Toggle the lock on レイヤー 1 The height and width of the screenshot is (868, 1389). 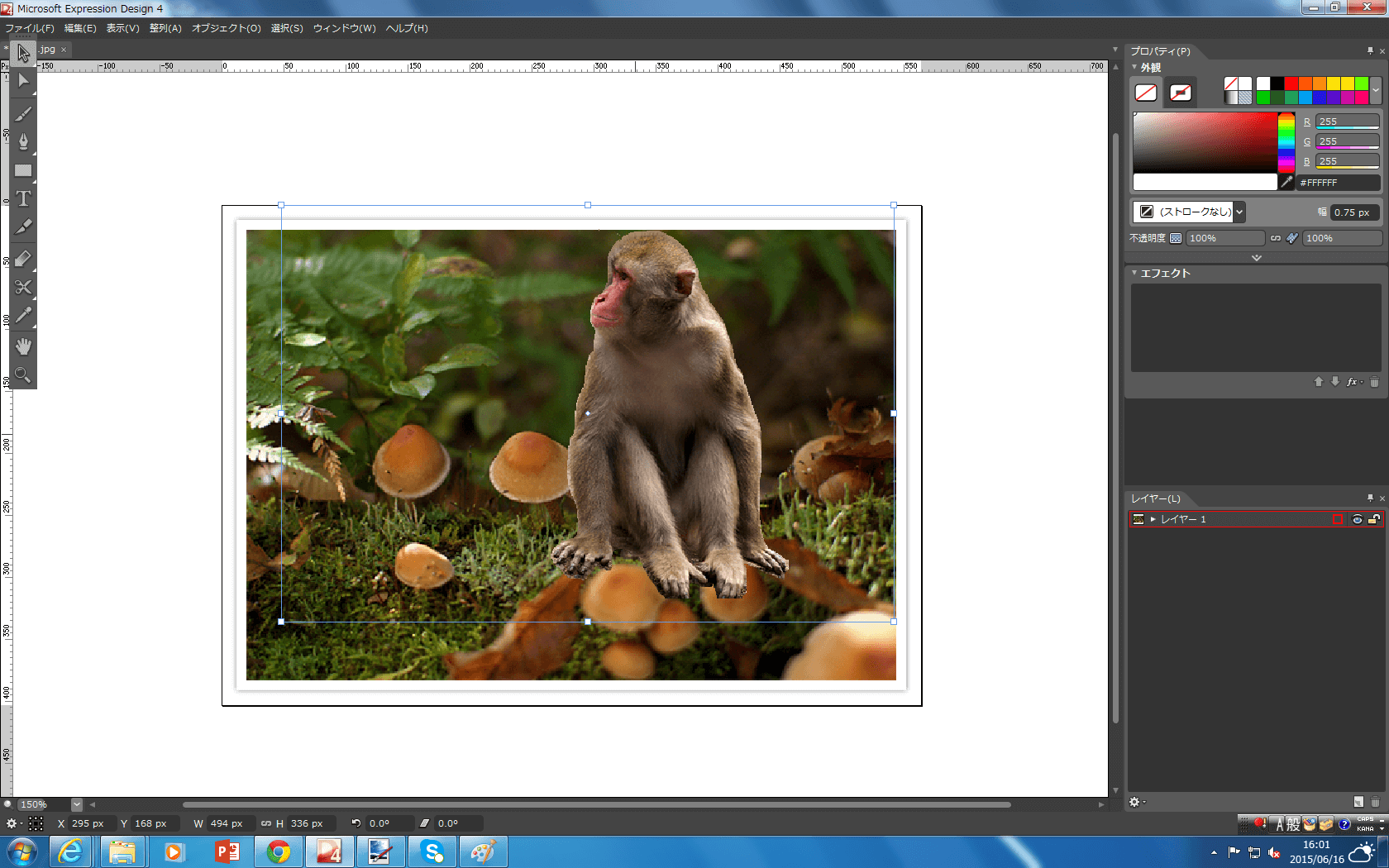pyautogui.click(x=1373, y=519)
